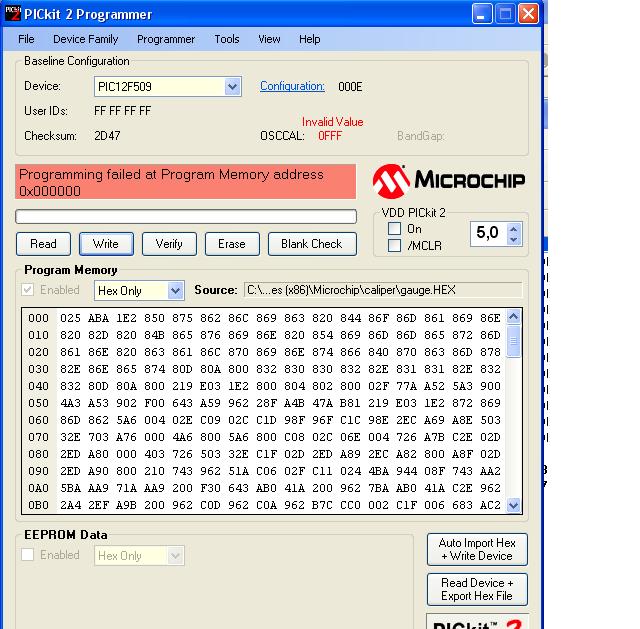
Task: Click the Microchip logo
Action: 448,181
